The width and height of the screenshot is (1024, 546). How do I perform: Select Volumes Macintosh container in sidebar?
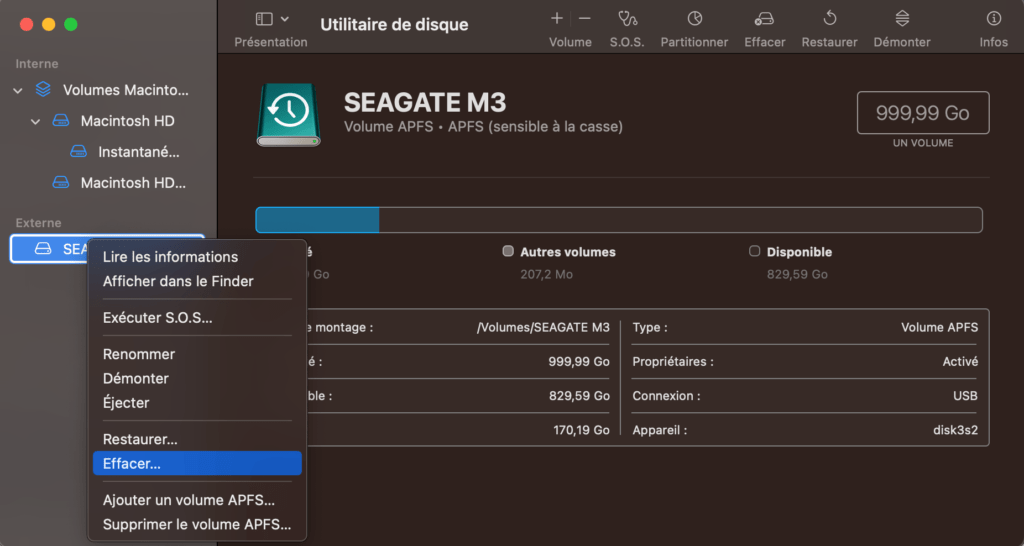point(108,90)
